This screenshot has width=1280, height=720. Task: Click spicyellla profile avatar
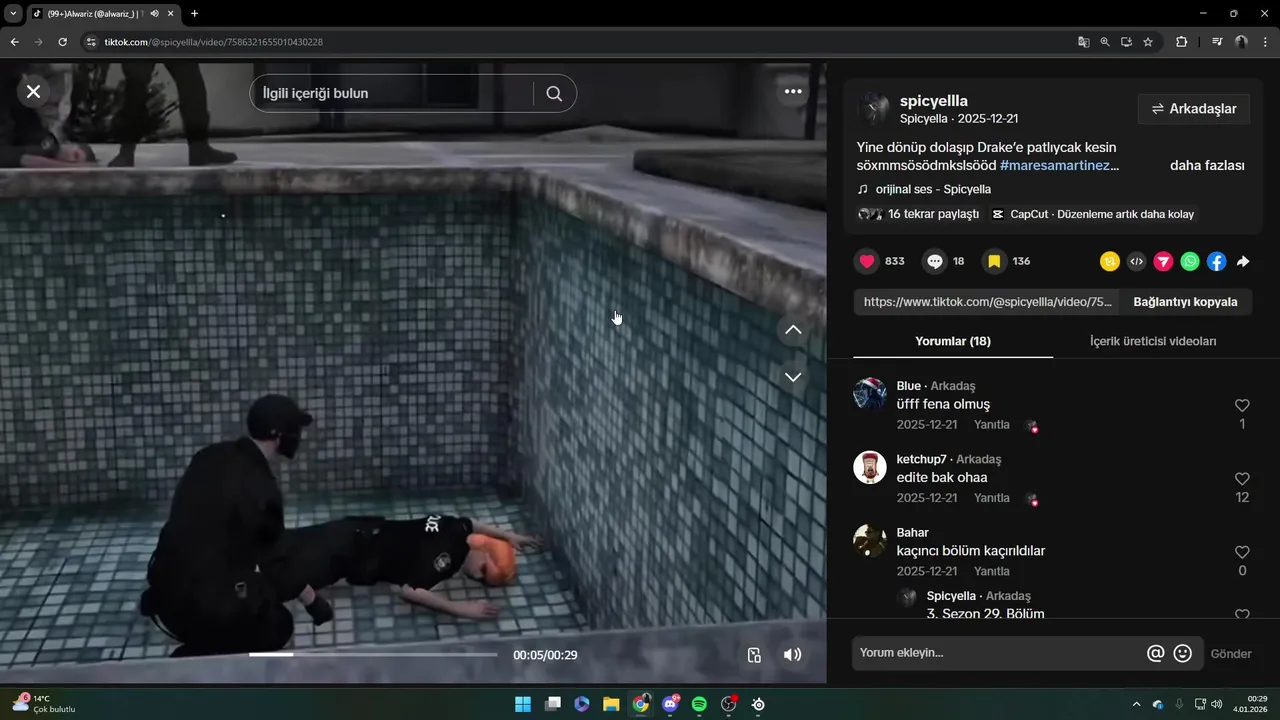point(873,109)
